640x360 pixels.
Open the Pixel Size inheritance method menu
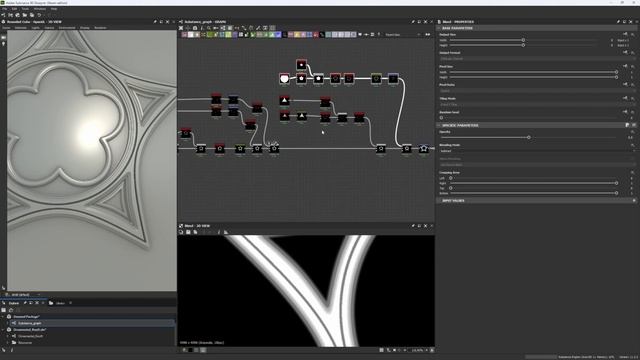pyautogui.click(x=625, y=66)
